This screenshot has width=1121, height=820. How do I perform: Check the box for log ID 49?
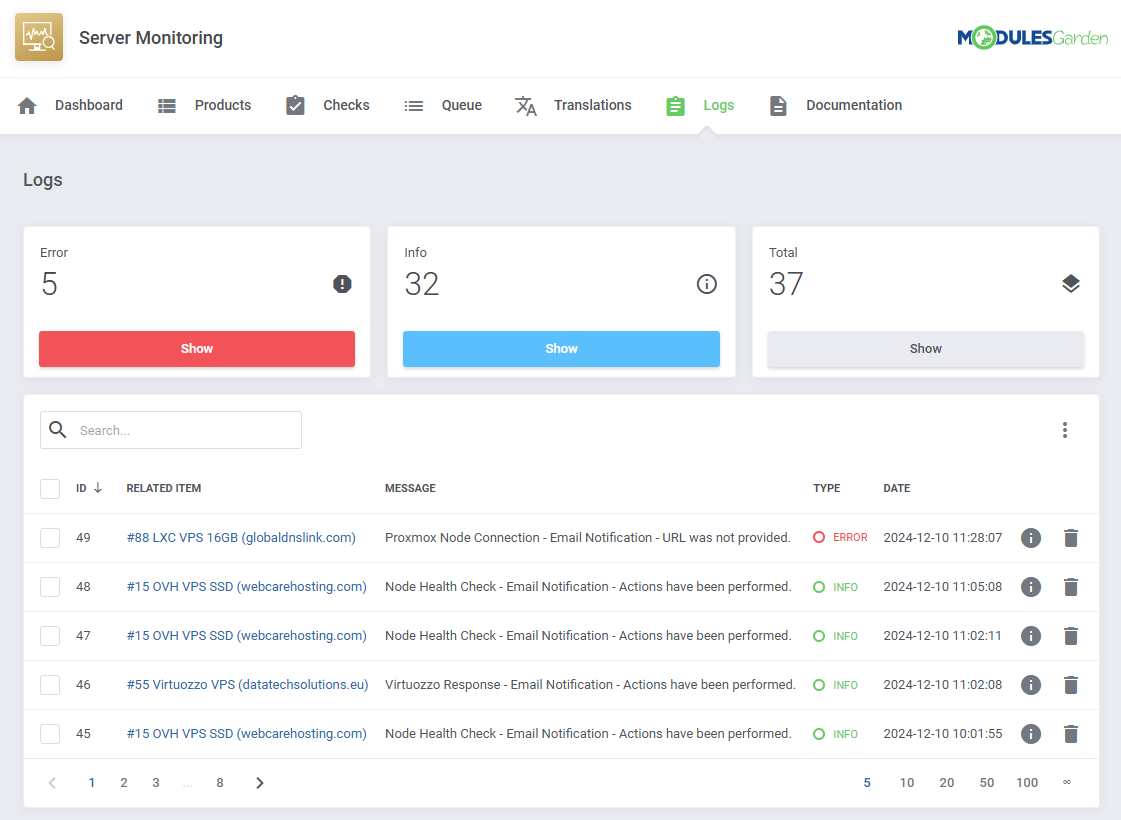tap(50, 538)
